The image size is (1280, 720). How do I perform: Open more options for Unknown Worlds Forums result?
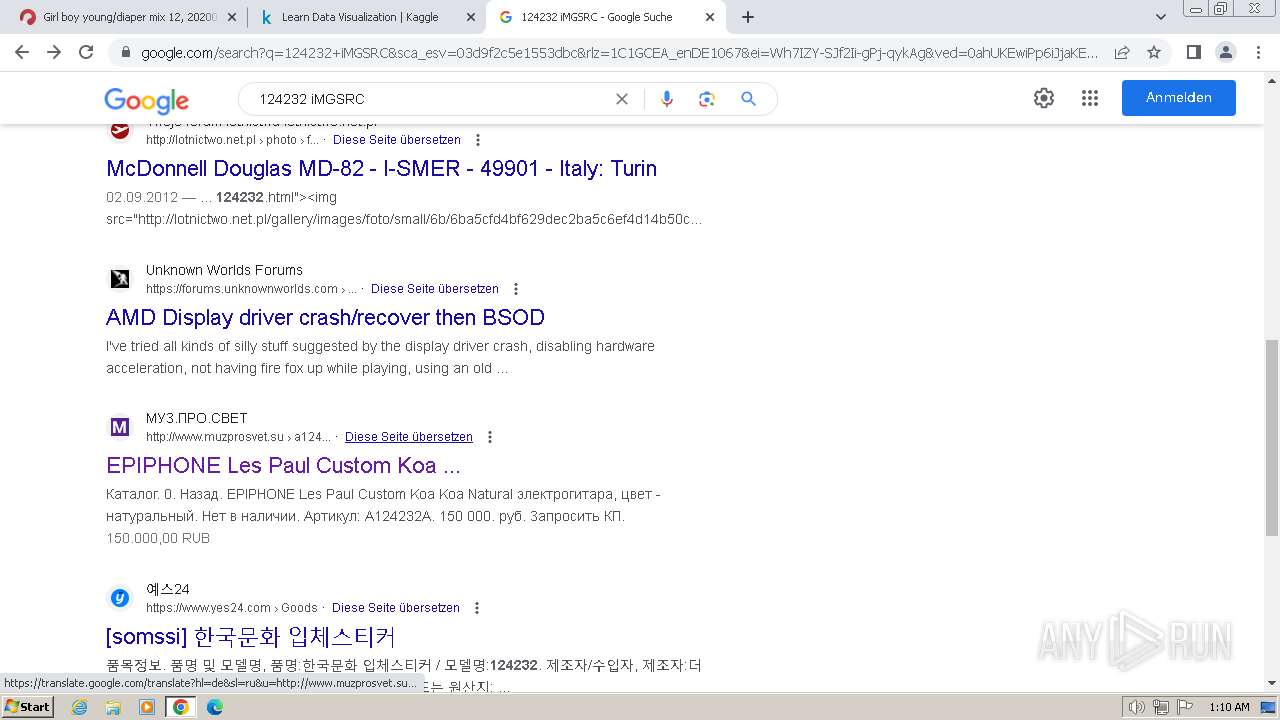pyautogui.click(x=516, y=289)
